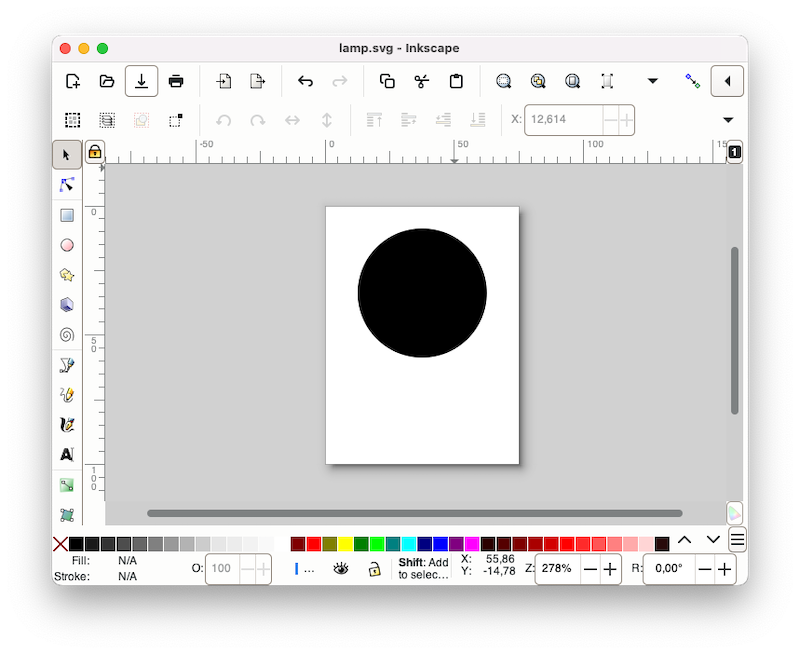The width and height of the screenshot is (800, 654).
Task: Select the black circle on canvas
Action: tap(422, 293)
